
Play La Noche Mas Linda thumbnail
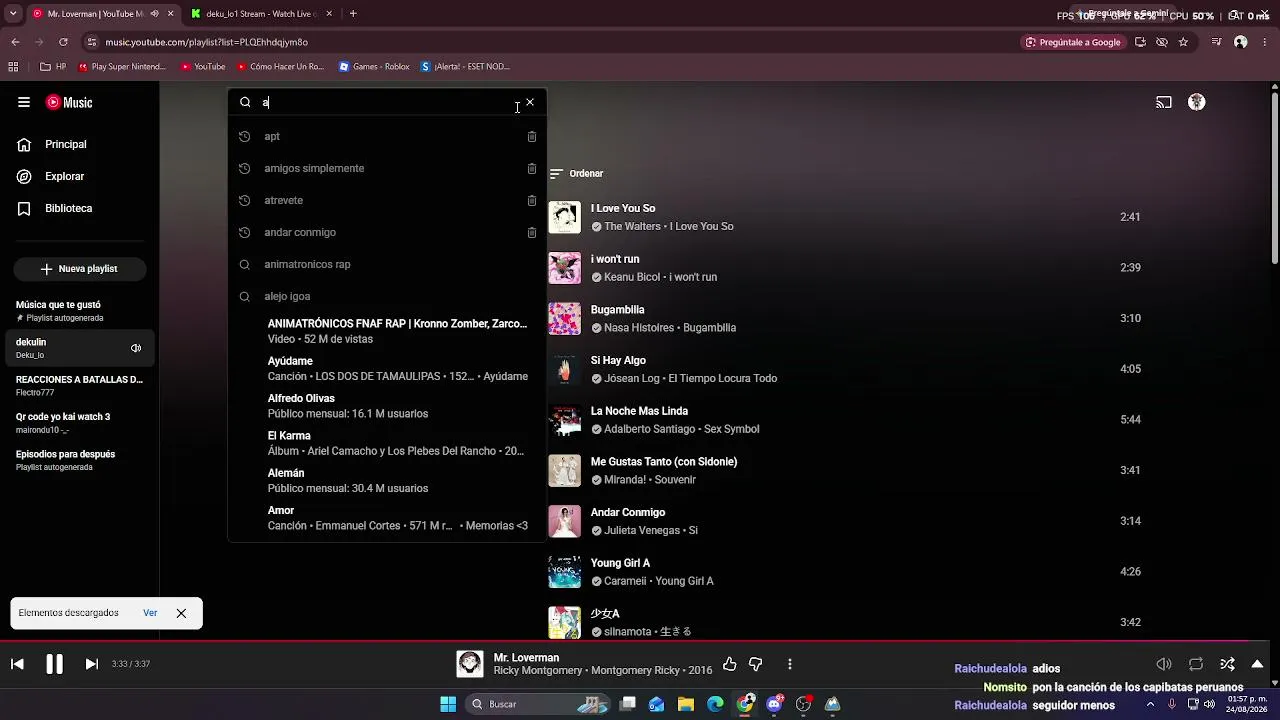pyautogui.click(x=565, y=420)
